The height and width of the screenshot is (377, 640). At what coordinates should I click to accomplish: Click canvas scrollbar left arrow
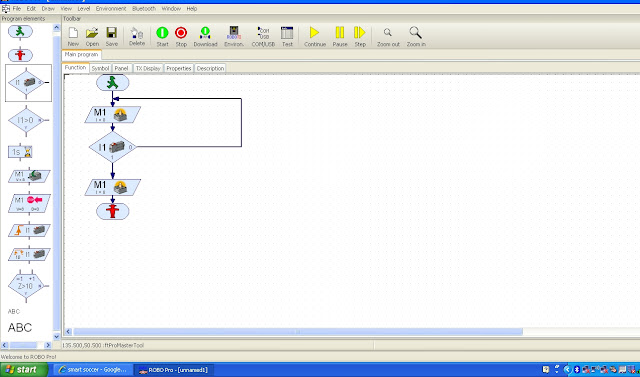68,332
